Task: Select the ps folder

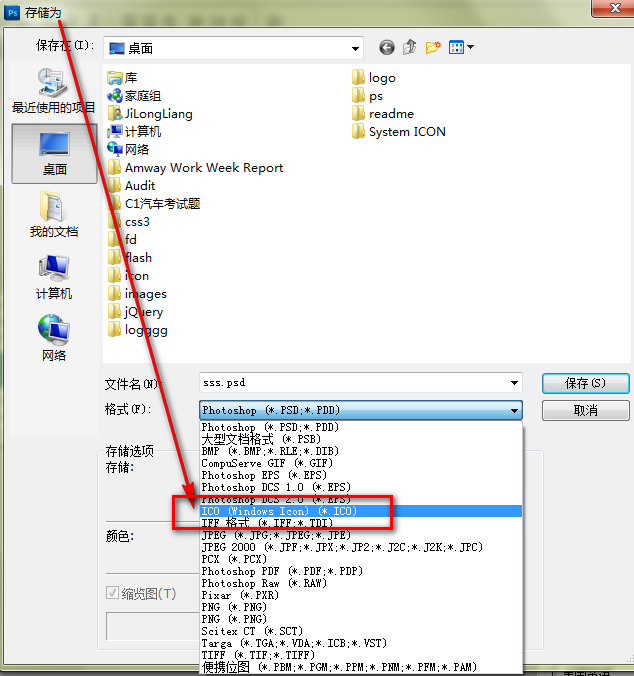Action: 367,96
